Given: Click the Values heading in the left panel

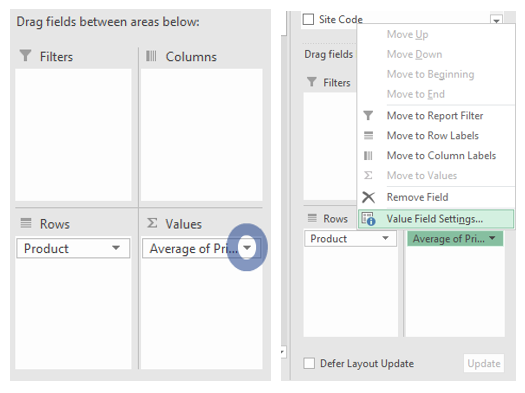Looking at the screenshot, I should coord(183,224).
